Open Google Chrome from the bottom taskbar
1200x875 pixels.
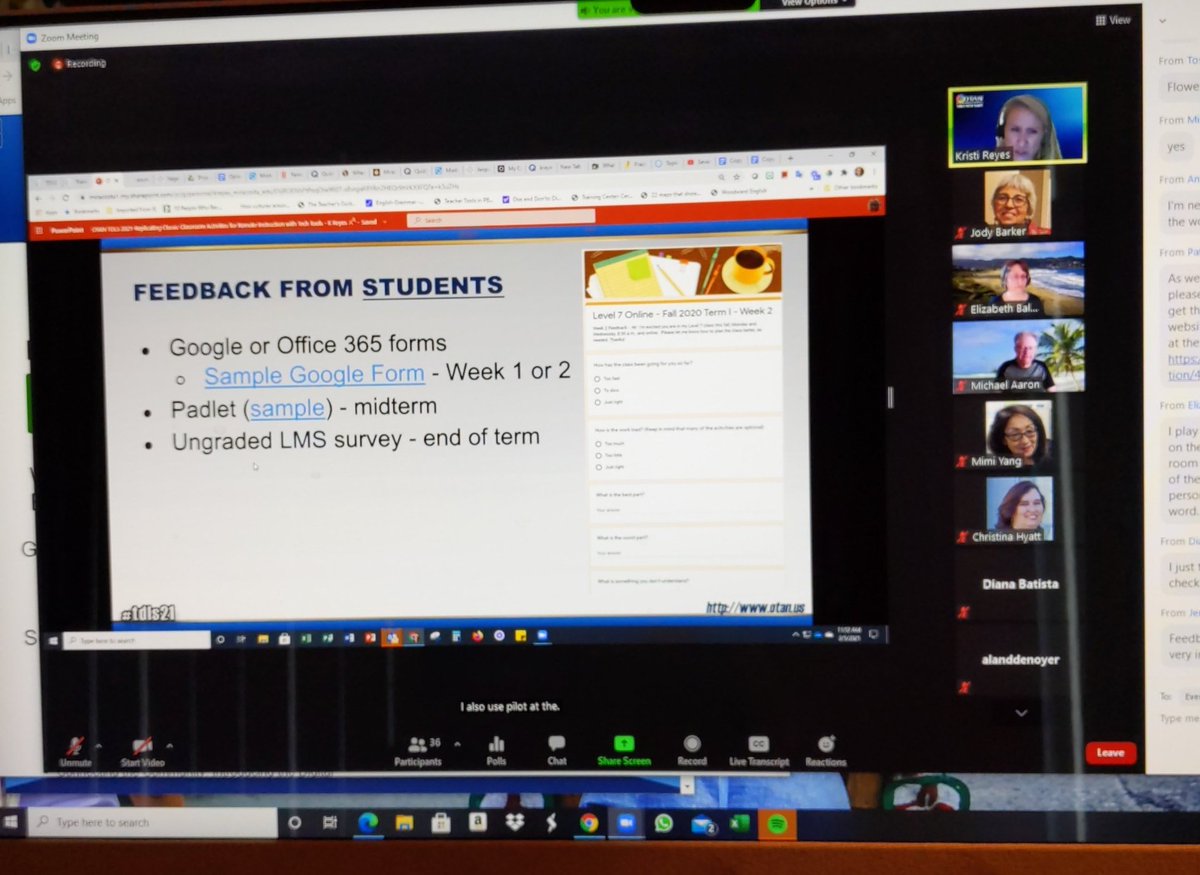click(x=589, y=822)
